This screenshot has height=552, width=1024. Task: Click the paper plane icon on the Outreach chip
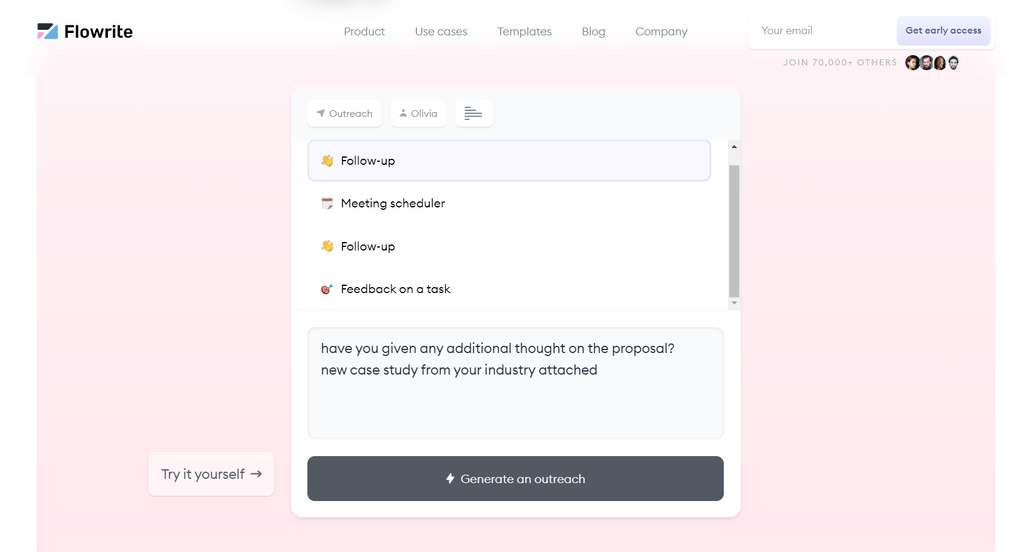point(321,114)
